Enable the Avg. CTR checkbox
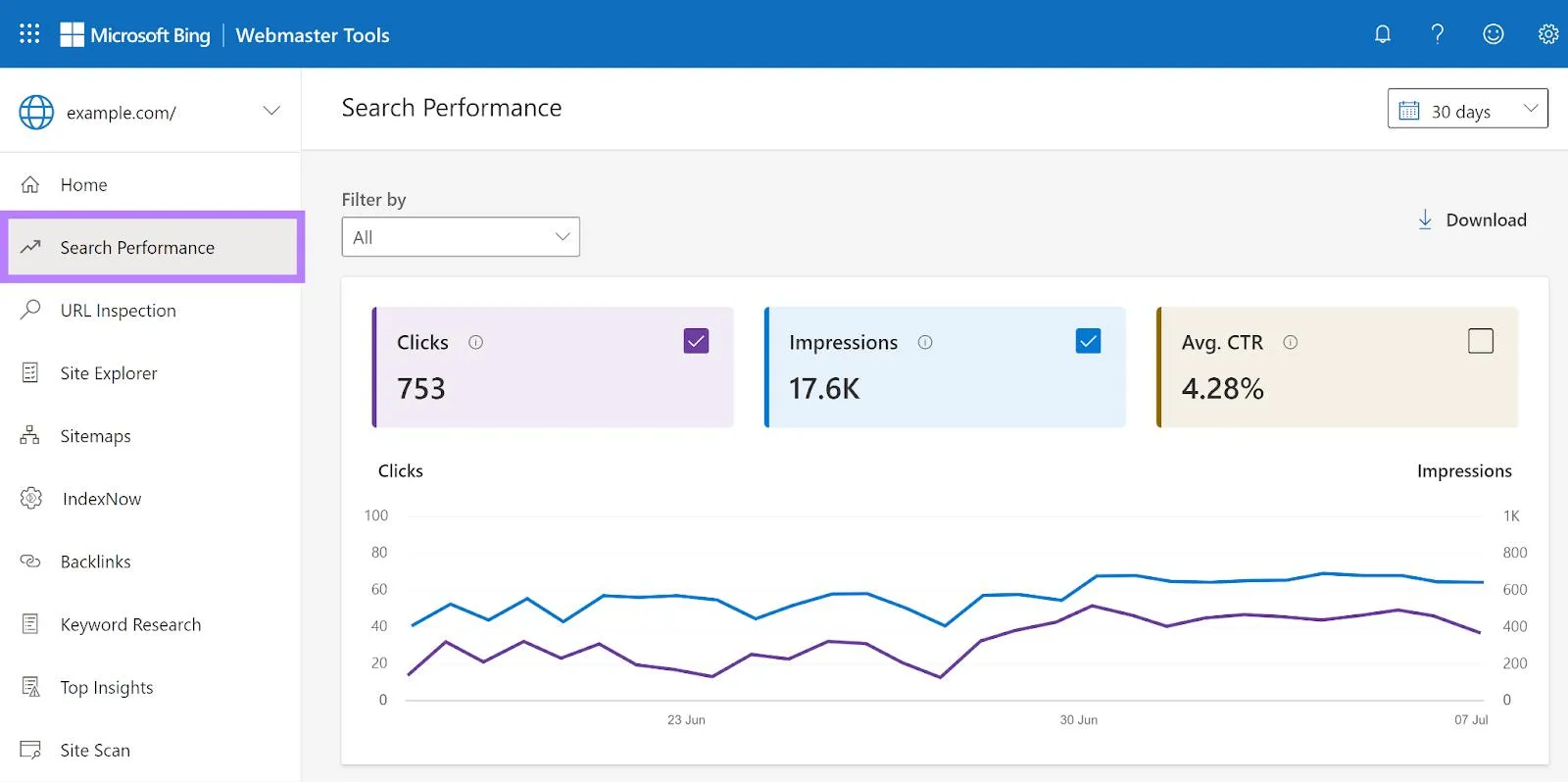Viewport: 1568px width, 782px height. click(x=1481, y=341)
